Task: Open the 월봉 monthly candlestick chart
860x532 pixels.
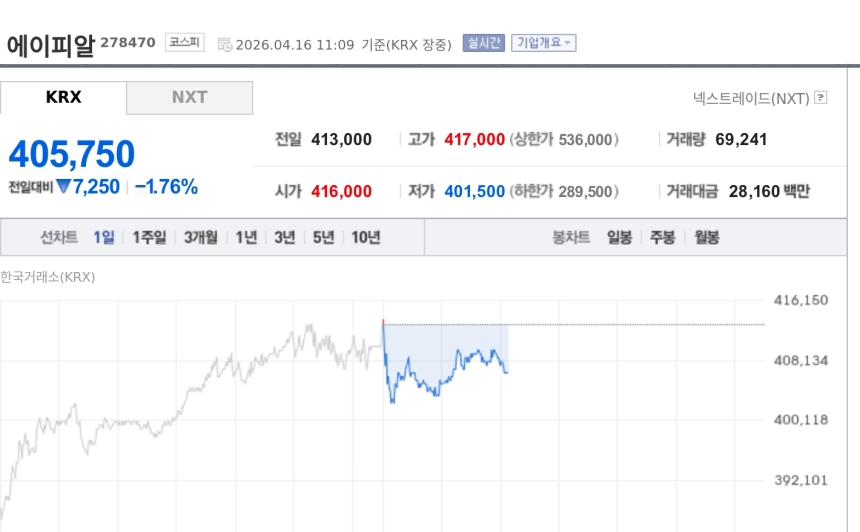Action: (706, 237)
